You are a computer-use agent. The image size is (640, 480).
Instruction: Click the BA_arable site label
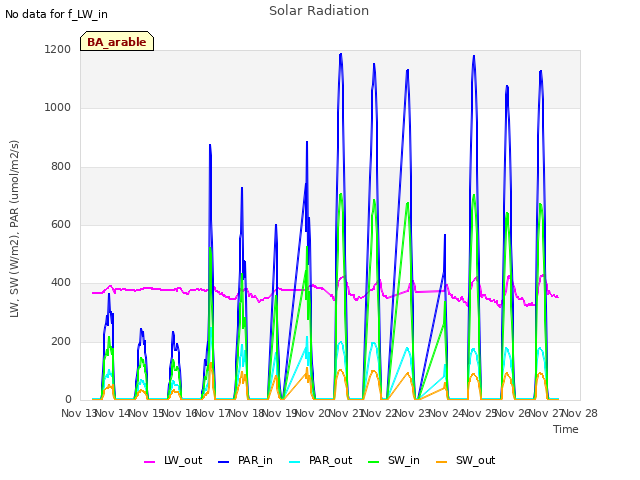(x=117, y=42)
